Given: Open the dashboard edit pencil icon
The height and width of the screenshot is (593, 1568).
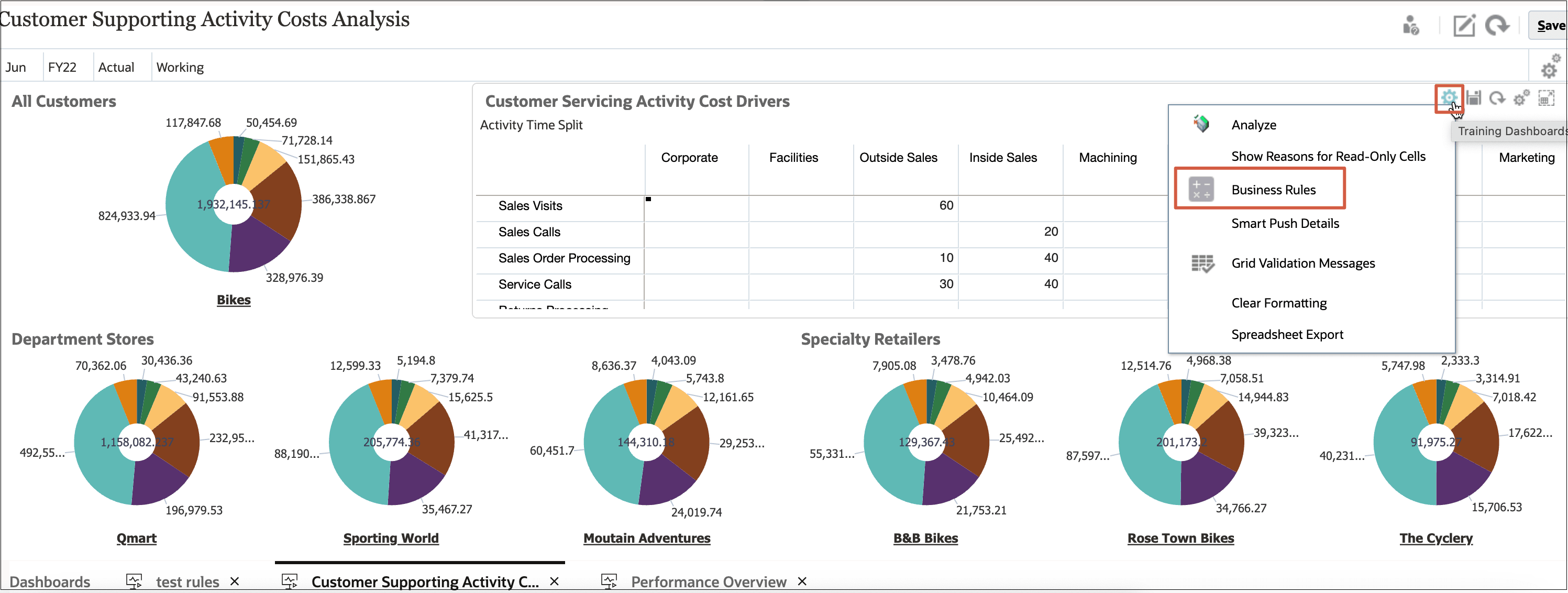Looking at the screenshot, I should [x=1464, y=26].
